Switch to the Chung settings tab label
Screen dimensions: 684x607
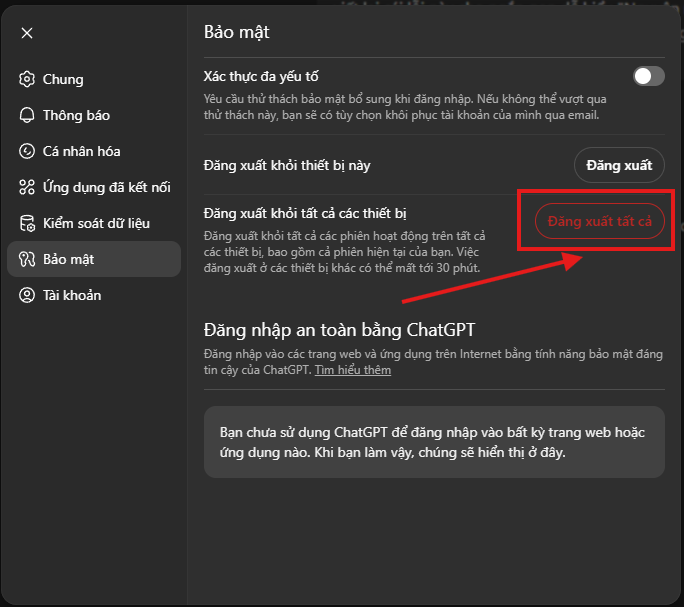(x=63, y=80)
